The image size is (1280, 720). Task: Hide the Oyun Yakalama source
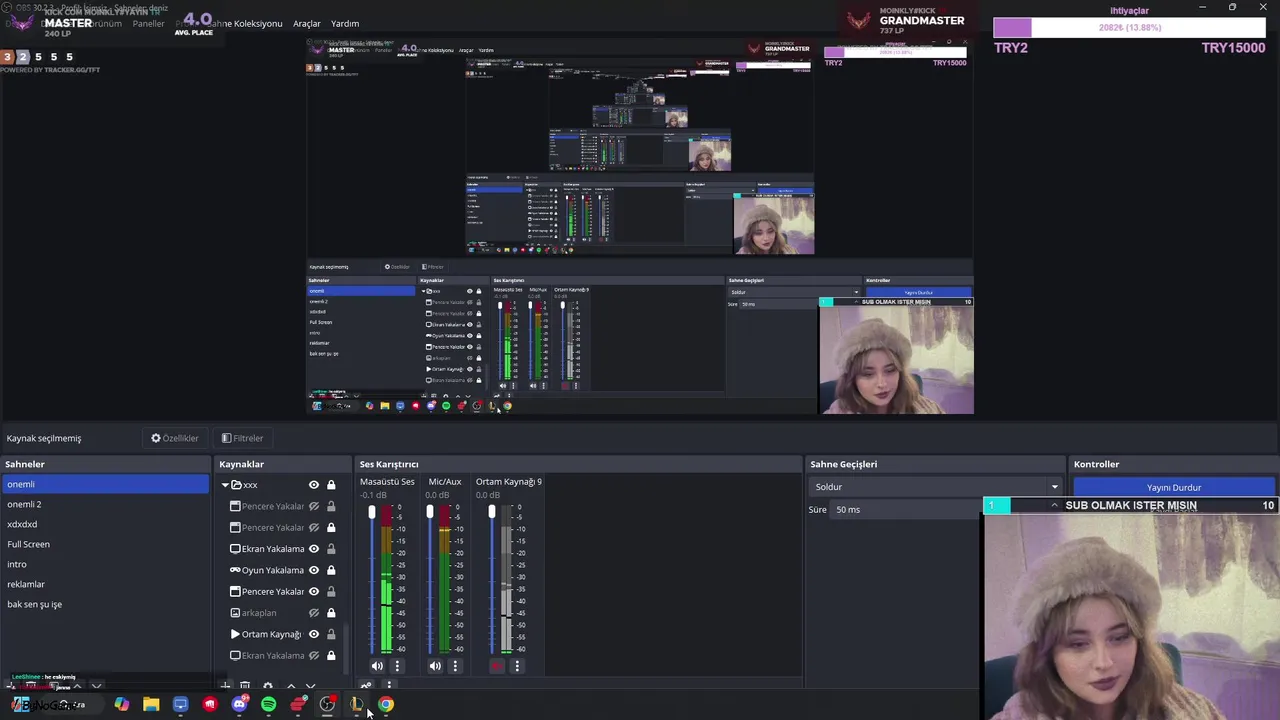tap(314, 570)
